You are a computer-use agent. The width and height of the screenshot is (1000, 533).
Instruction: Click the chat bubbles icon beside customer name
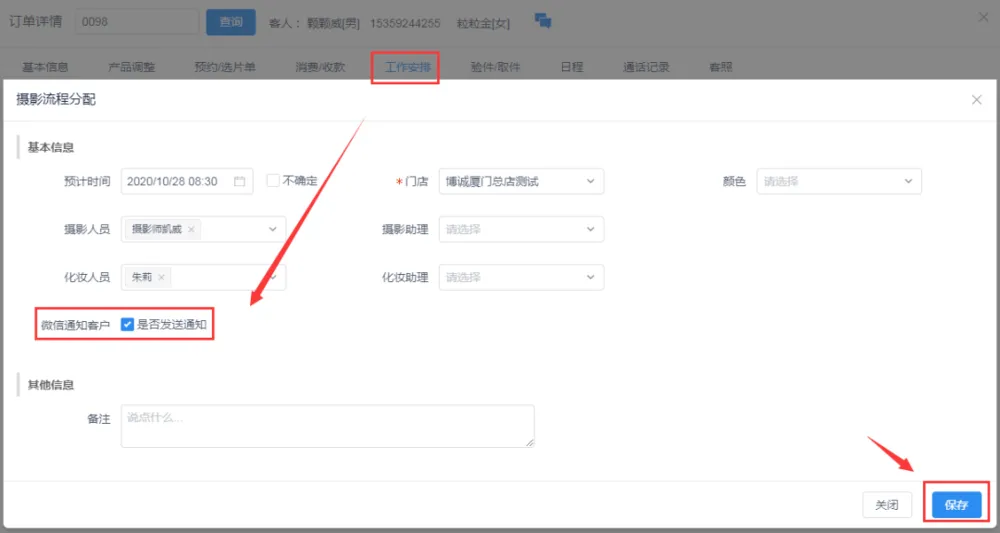pos(544,21)
